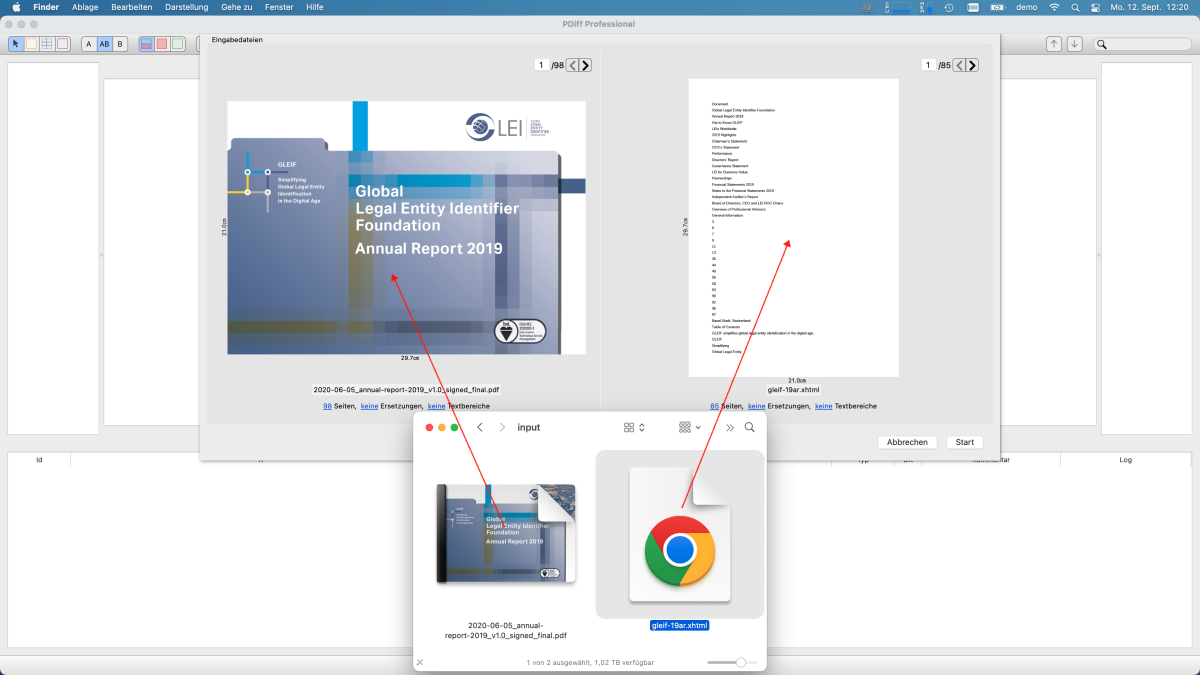Open Control Center in menu bar
Viewport: 1200px width, 675px height.
(x=1095, y=7)
